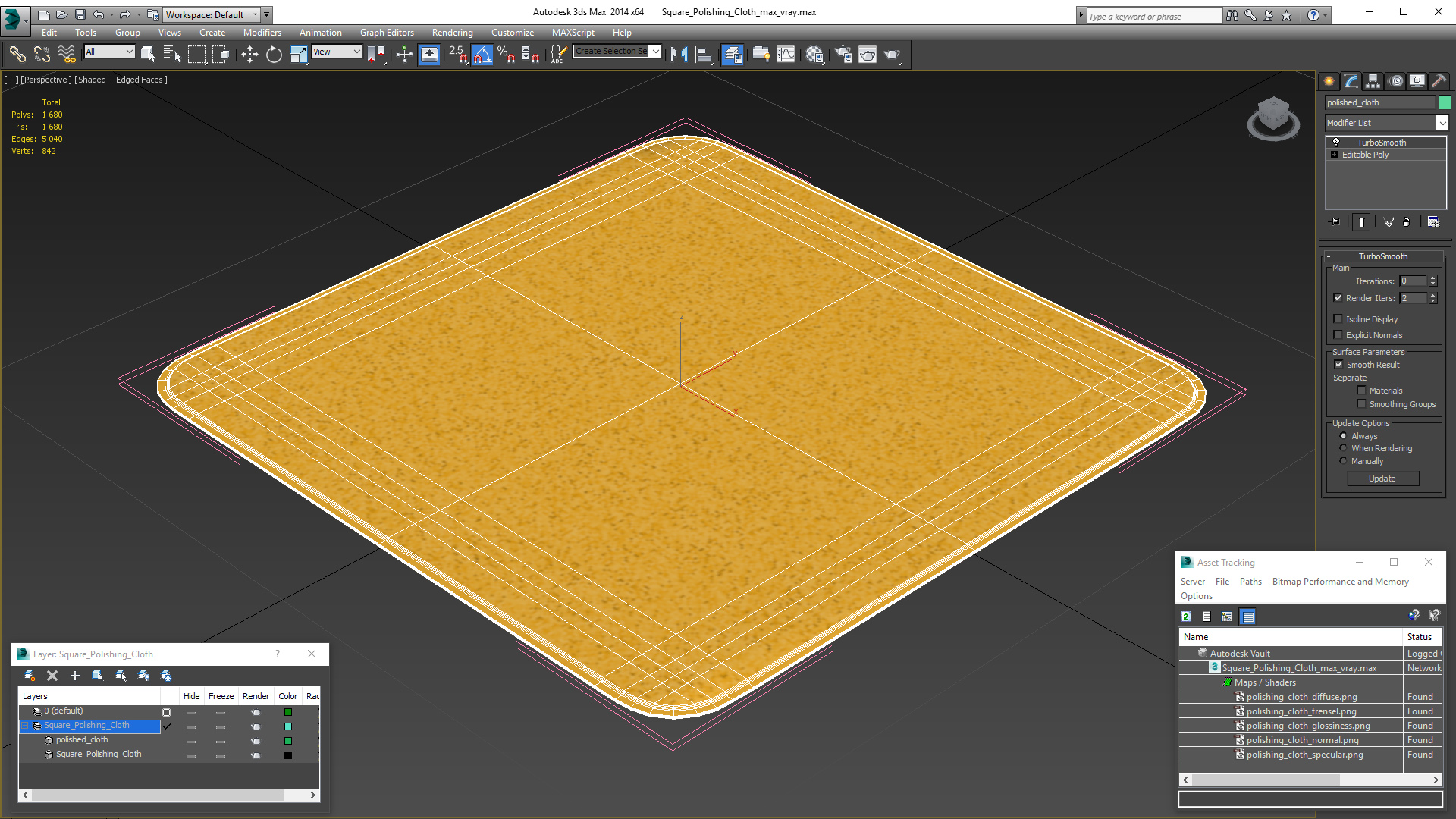1456x819 pixels.
Task: Open the Rendering menu
Action: pyautogui.click(x=452, y=32)
